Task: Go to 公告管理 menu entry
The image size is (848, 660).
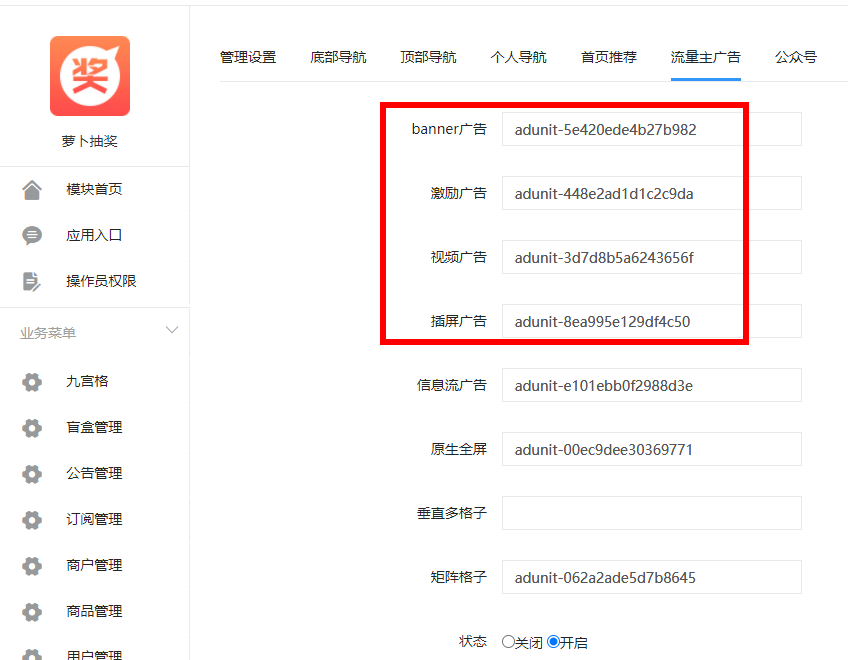Action: tap(95, 473)
